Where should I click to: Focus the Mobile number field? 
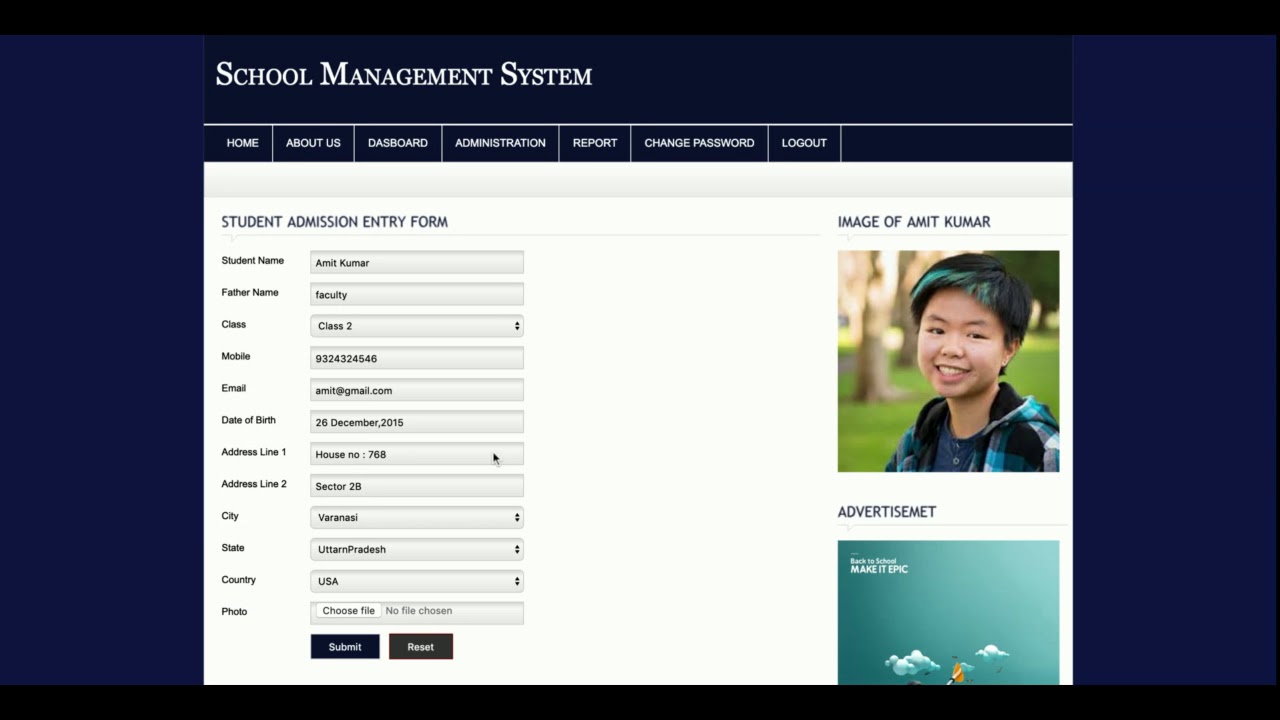417,358
